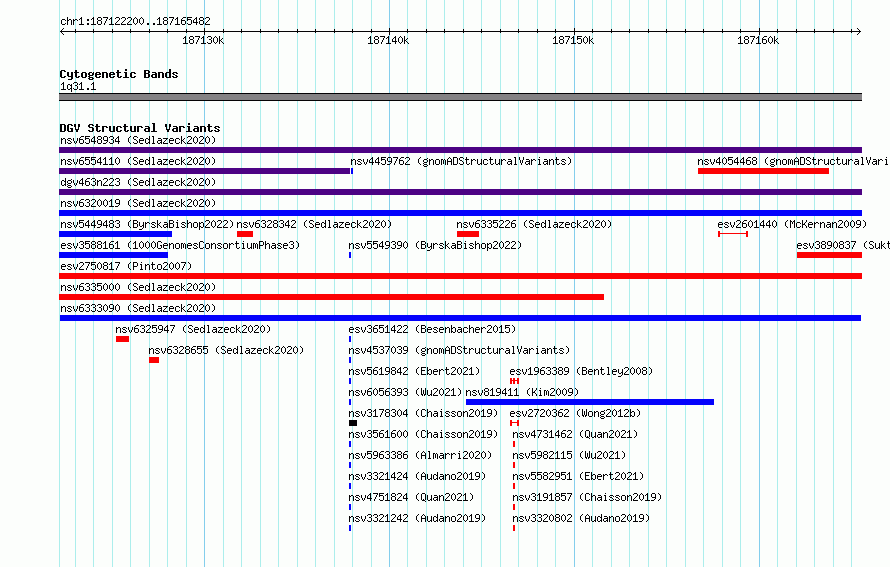Click the nsv6325947 small red bar

[x=122, y=339]
